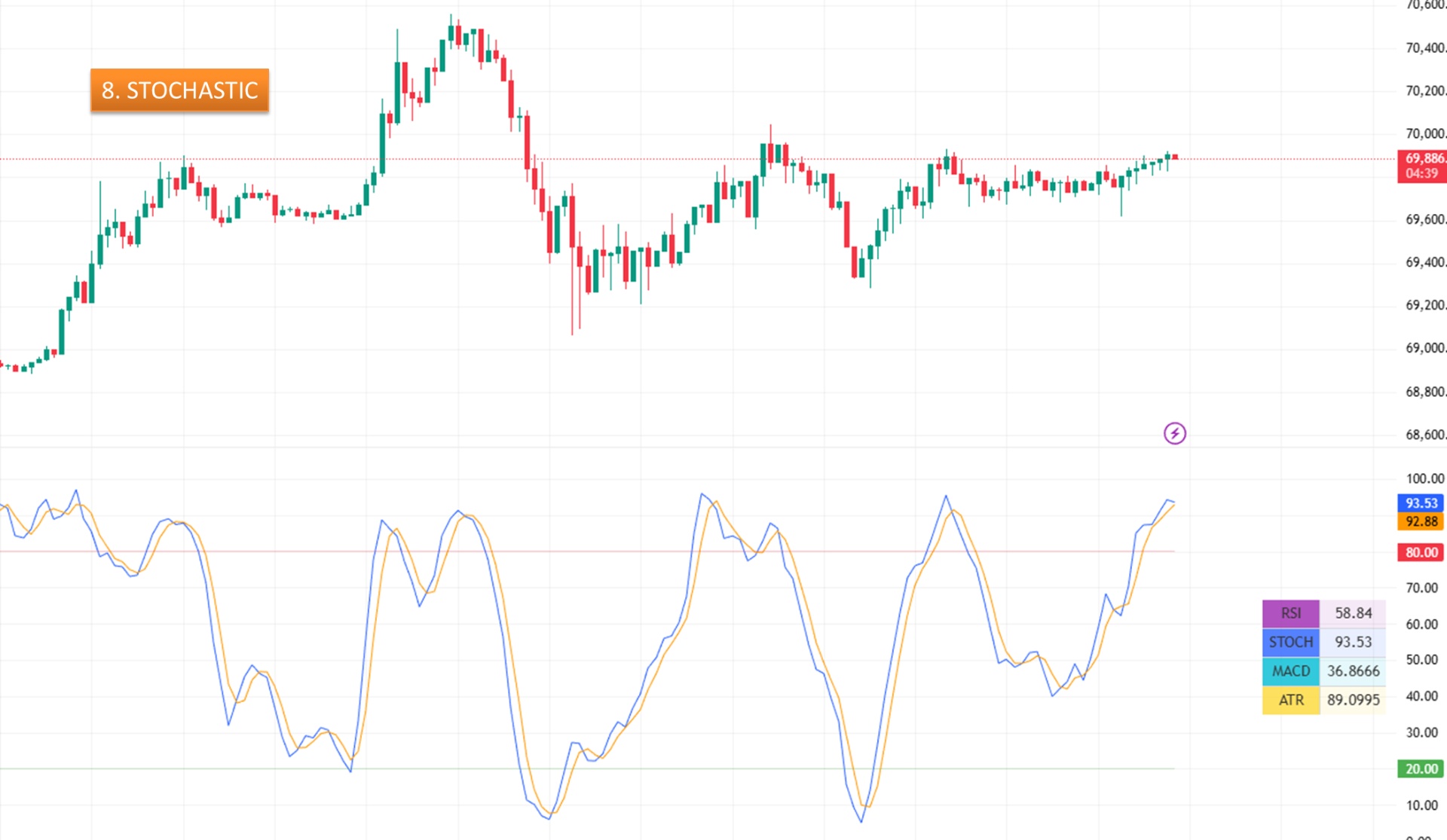Screen dimensions: 1447x840
Task: Select the yellow ATR label cell
Action: click(x=1290, y=700)
